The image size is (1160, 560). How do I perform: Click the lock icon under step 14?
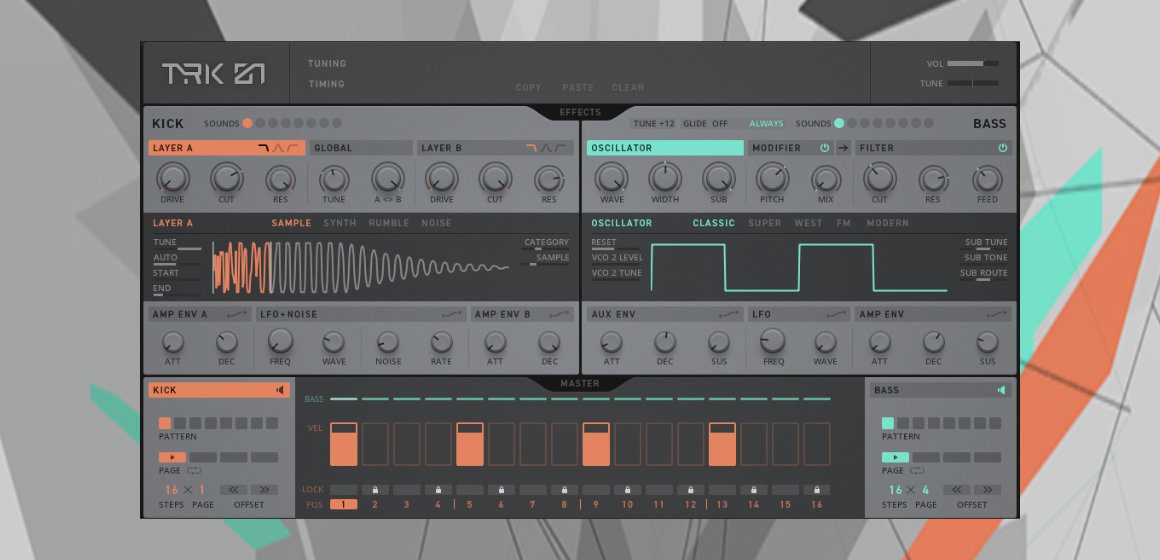(754, 490)
